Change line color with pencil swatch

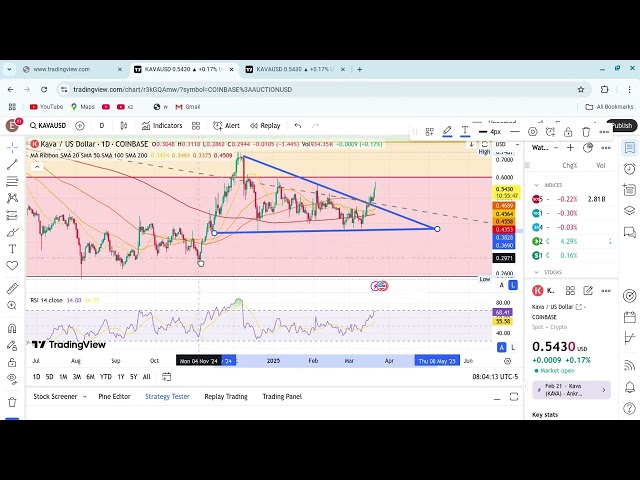(x=447, y=131)
